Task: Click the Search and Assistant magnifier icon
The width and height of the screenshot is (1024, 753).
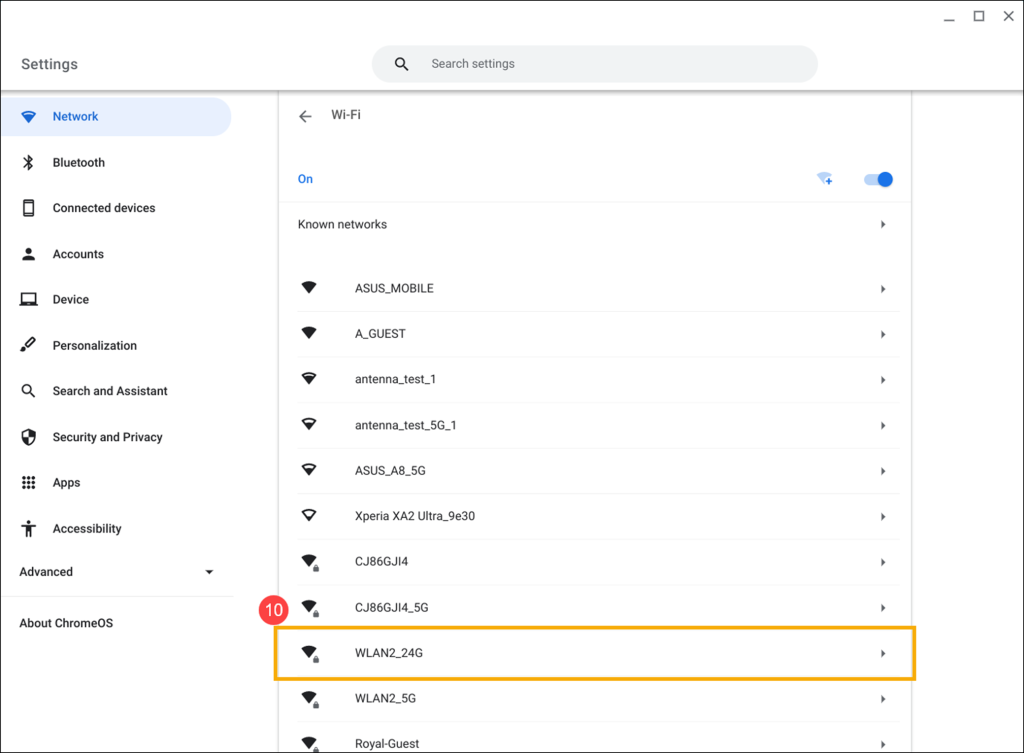Action: [x=28, y=391]
